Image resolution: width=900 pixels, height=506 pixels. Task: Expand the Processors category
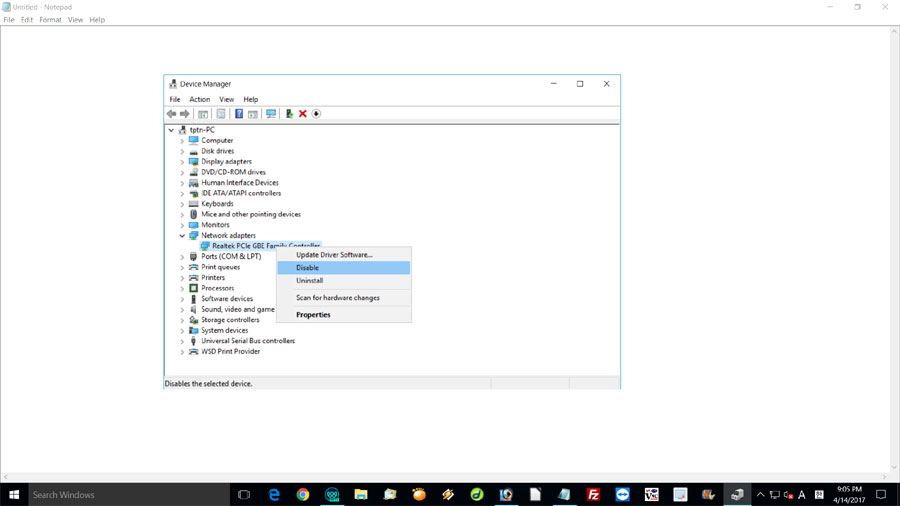[x=182, y=289]
